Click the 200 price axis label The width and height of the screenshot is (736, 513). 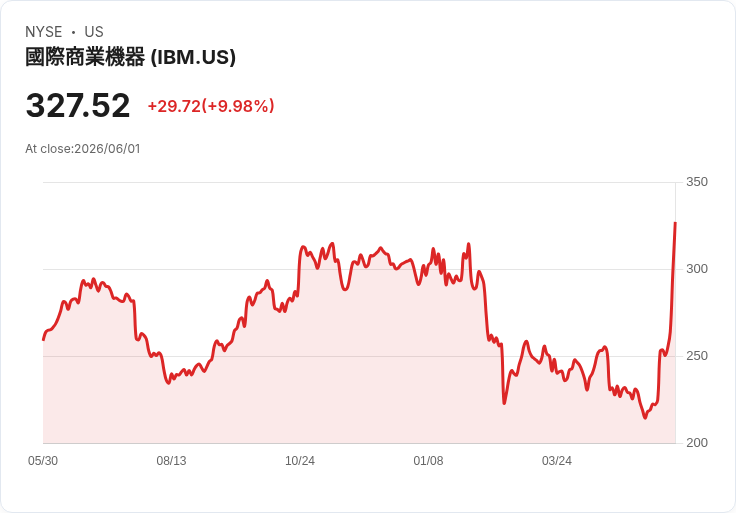tap(697, 443)
